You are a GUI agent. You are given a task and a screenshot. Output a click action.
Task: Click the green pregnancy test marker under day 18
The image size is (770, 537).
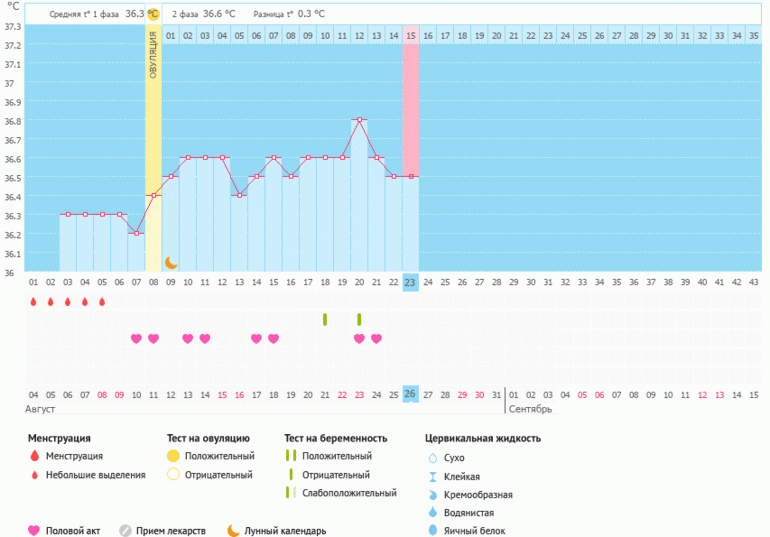click(x=325, y=319)
